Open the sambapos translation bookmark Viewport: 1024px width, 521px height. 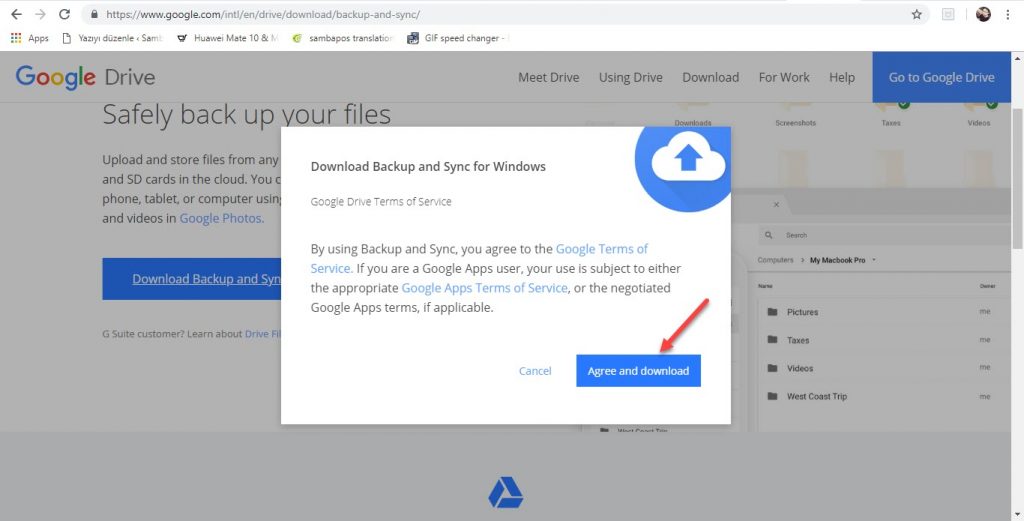coord(342,39)
